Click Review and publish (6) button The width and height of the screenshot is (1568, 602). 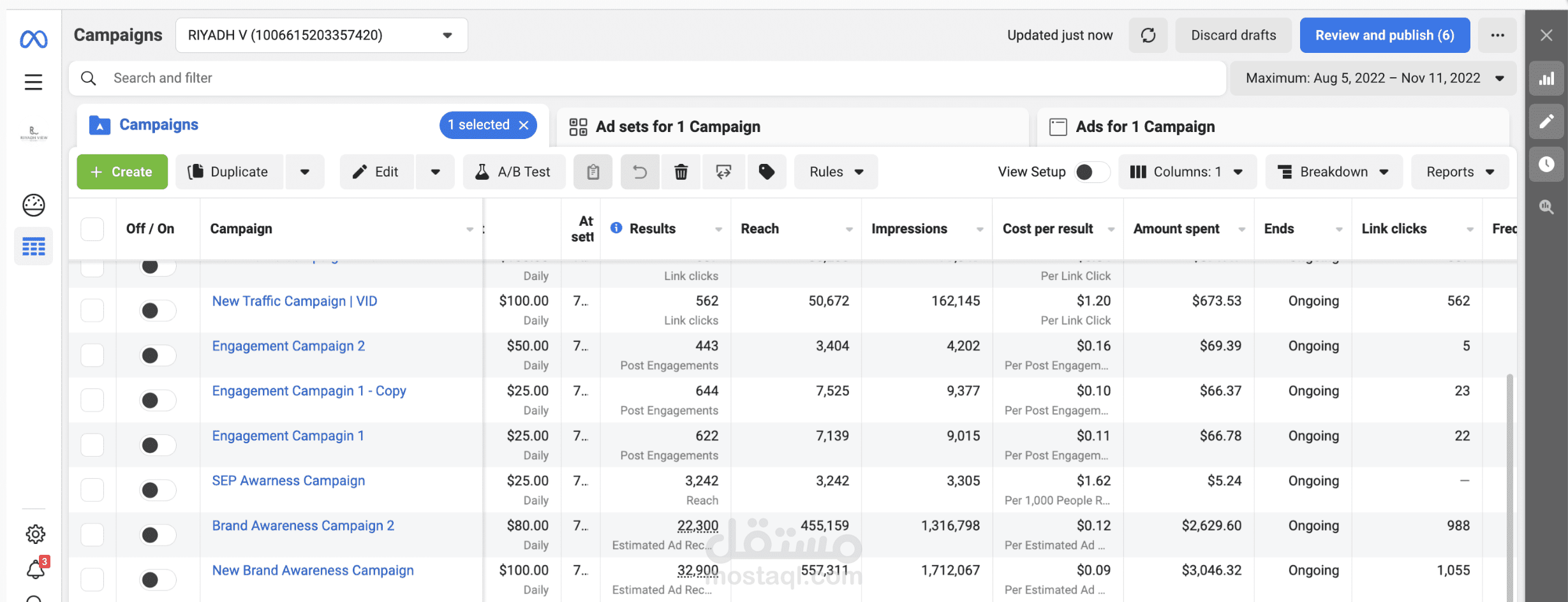click(x=1385, y=35)
